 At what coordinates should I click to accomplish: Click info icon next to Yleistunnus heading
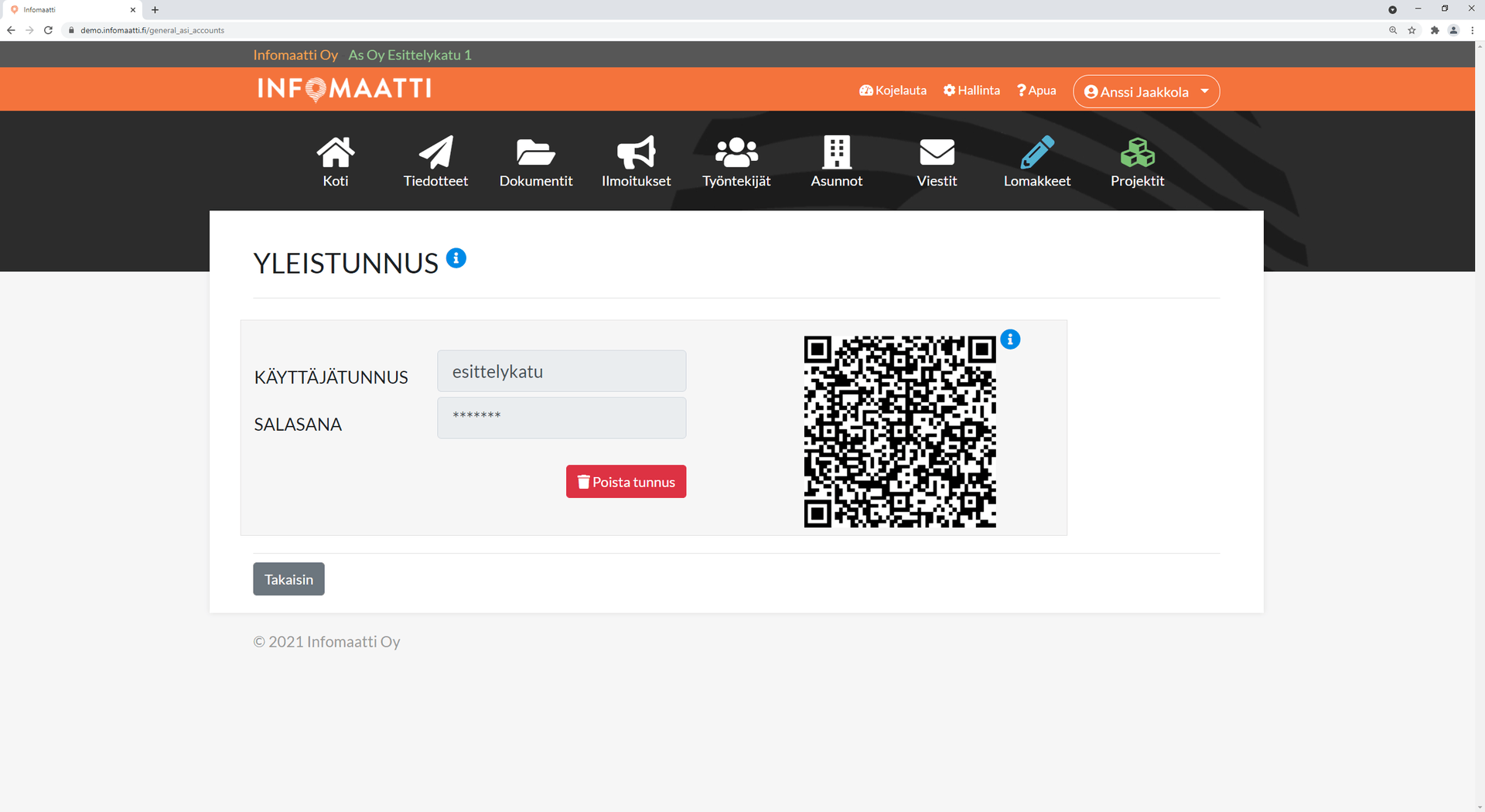[456, 258]
